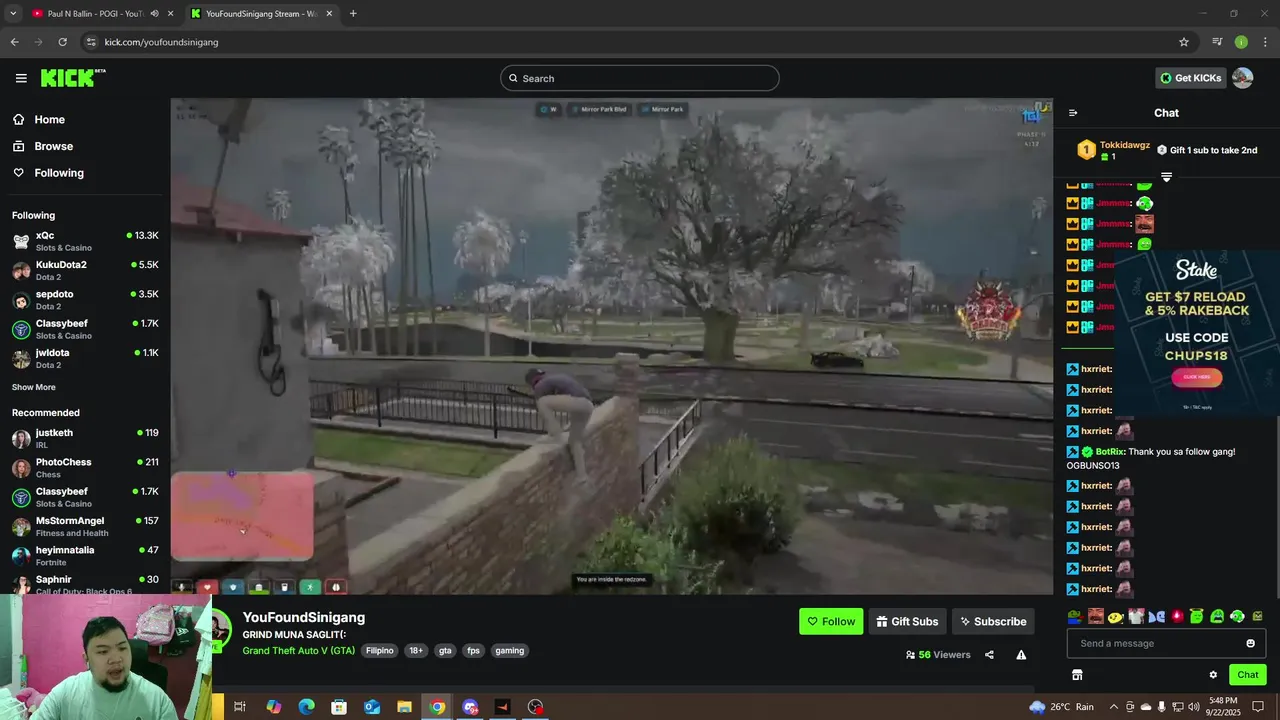
Task: Insert the green halo emote
Action: (1197, 617)
